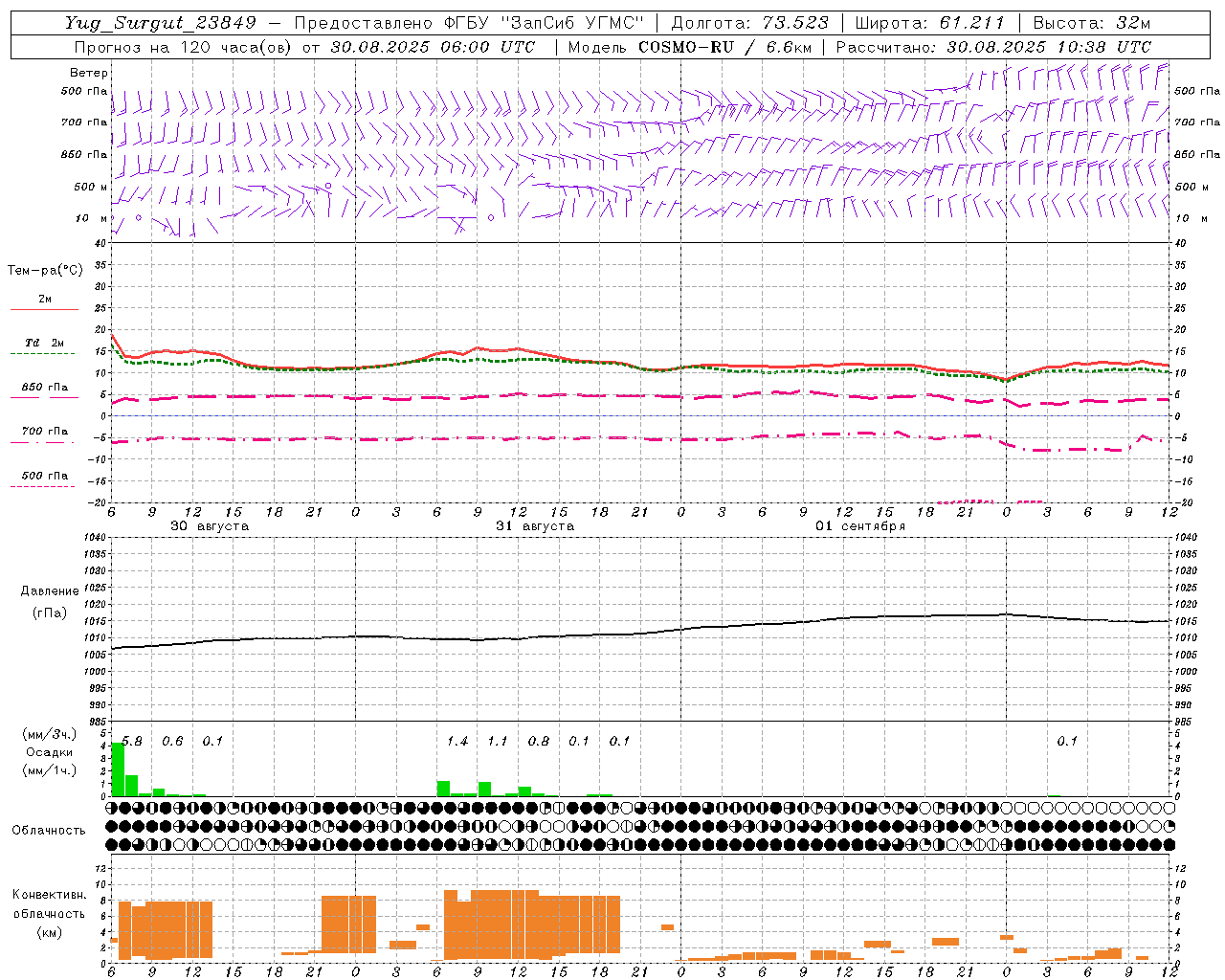Click the left 500 м wind level label
The height and width of the screenshot is (980, 1225).
coord(91,187)
